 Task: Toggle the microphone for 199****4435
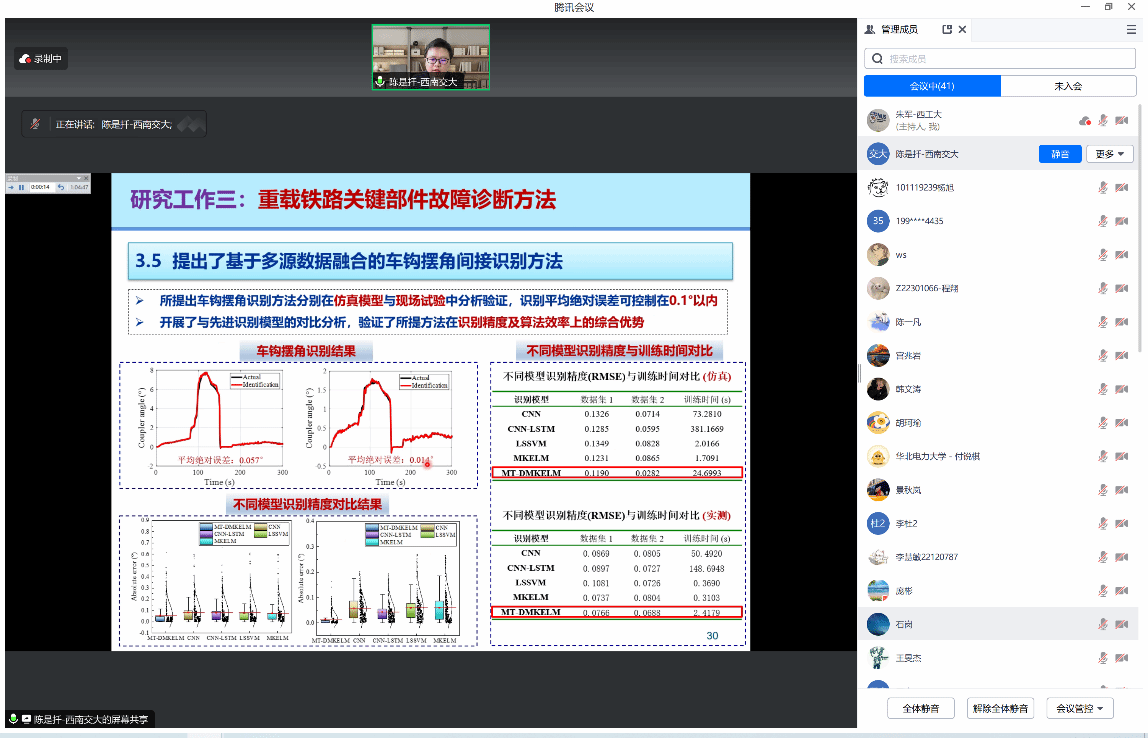click(x=1103, y=221)
